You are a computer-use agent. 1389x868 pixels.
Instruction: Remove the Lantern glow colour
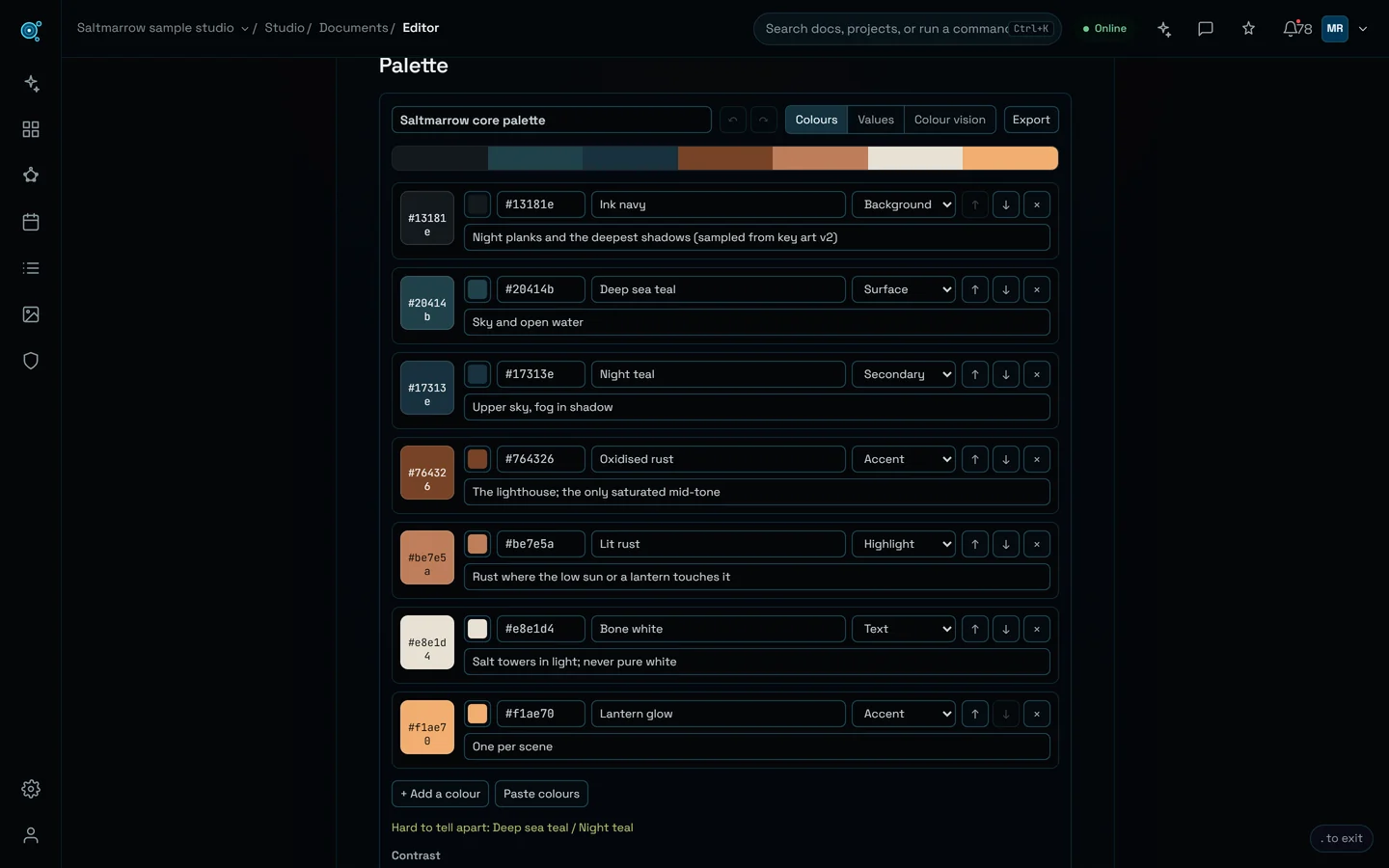[x=1037, y=714]
